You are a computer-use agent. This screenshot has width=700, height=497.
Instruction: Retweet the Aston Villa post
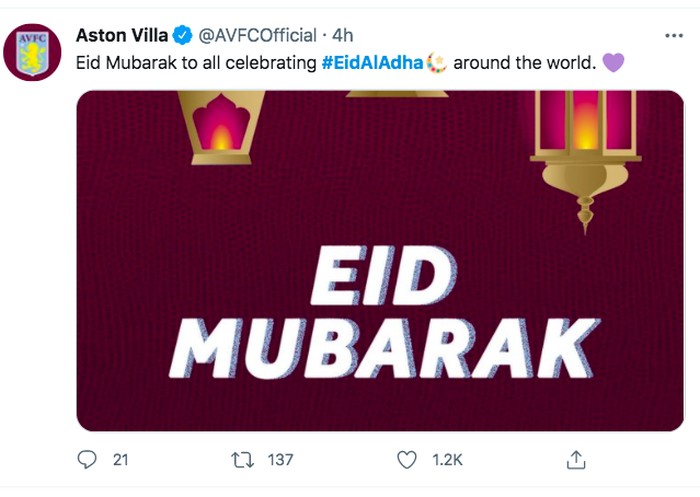click(x=241, y=460)
